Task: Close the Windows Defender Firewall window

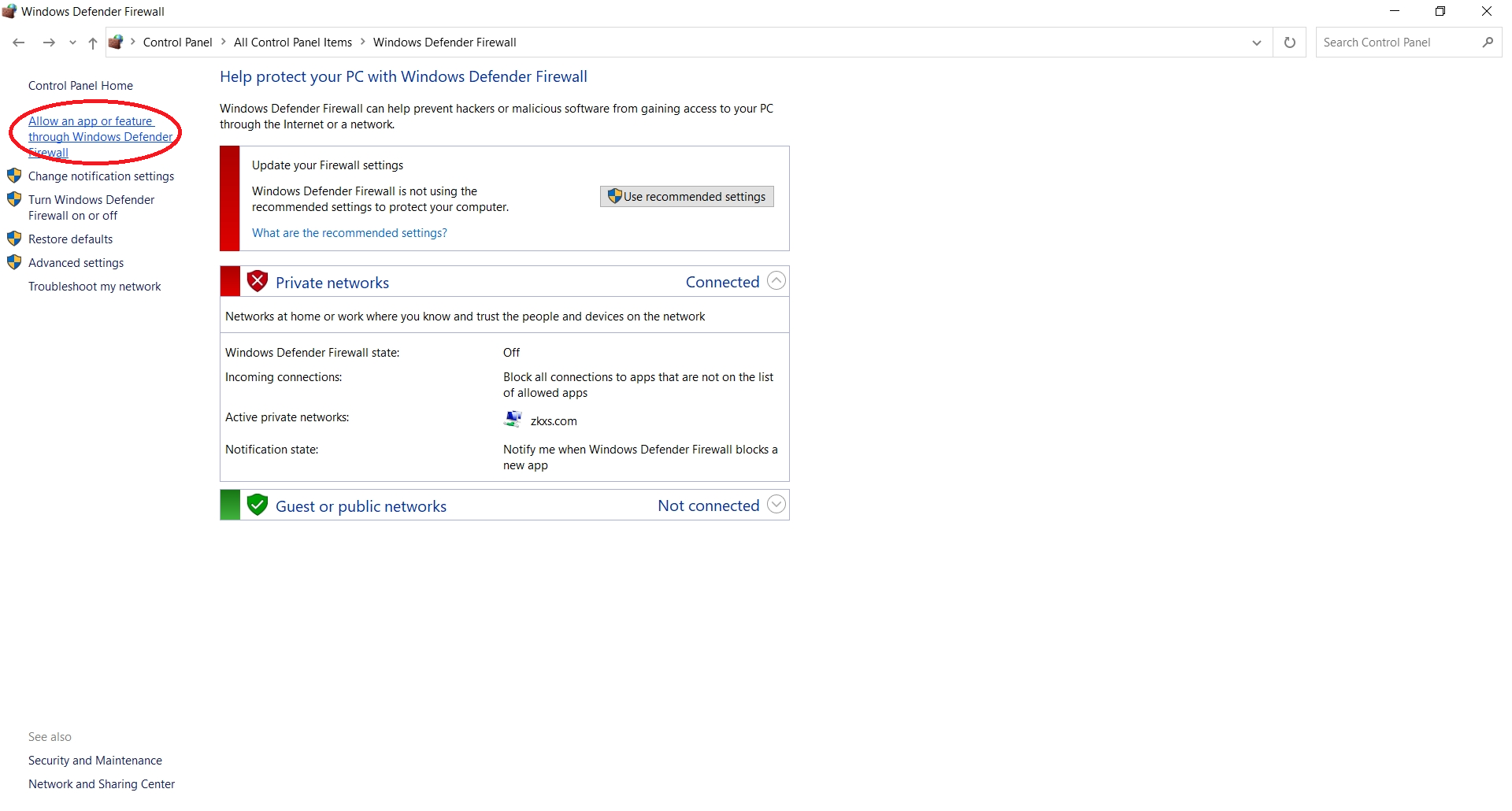Action: click(1487, 11)
